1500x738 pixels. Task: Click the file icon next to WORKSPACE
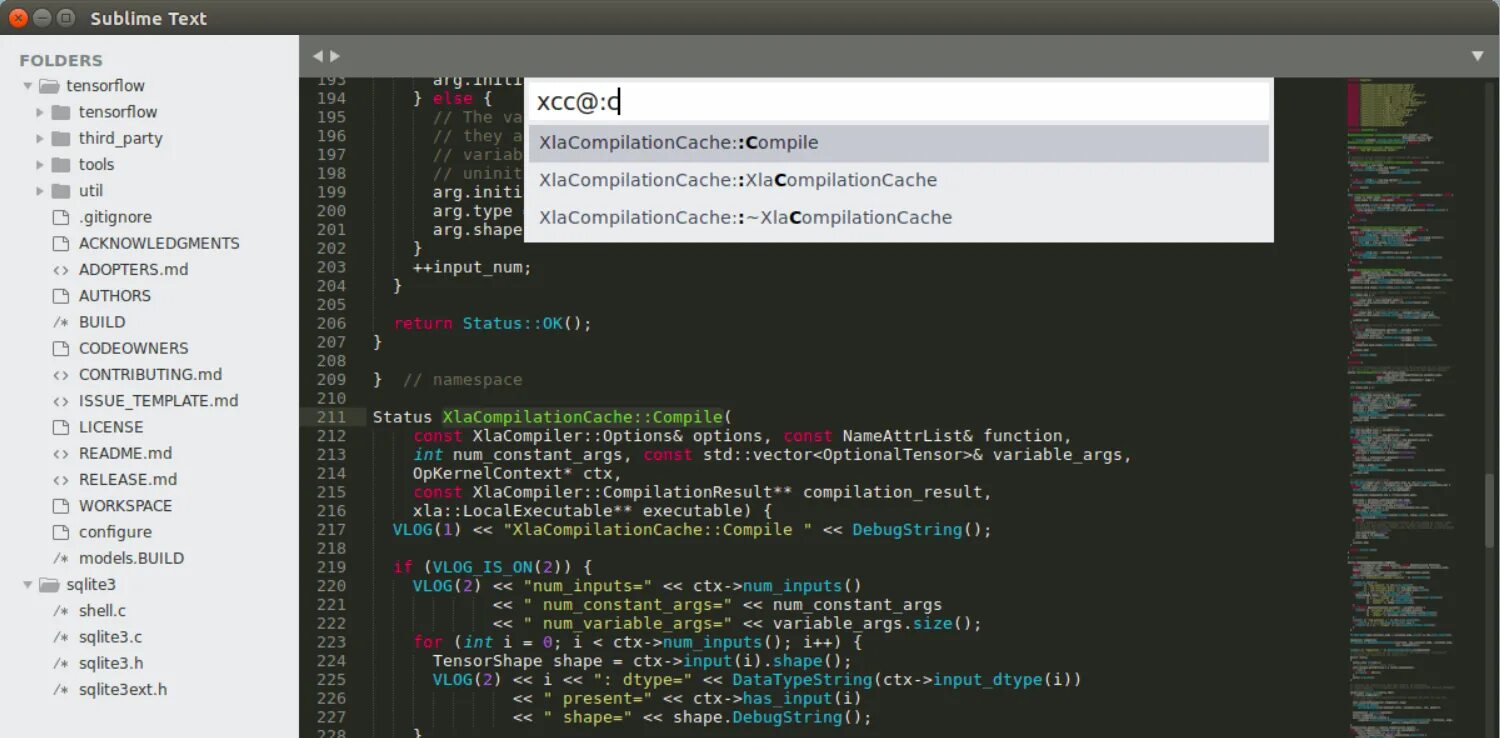[61, 505]
